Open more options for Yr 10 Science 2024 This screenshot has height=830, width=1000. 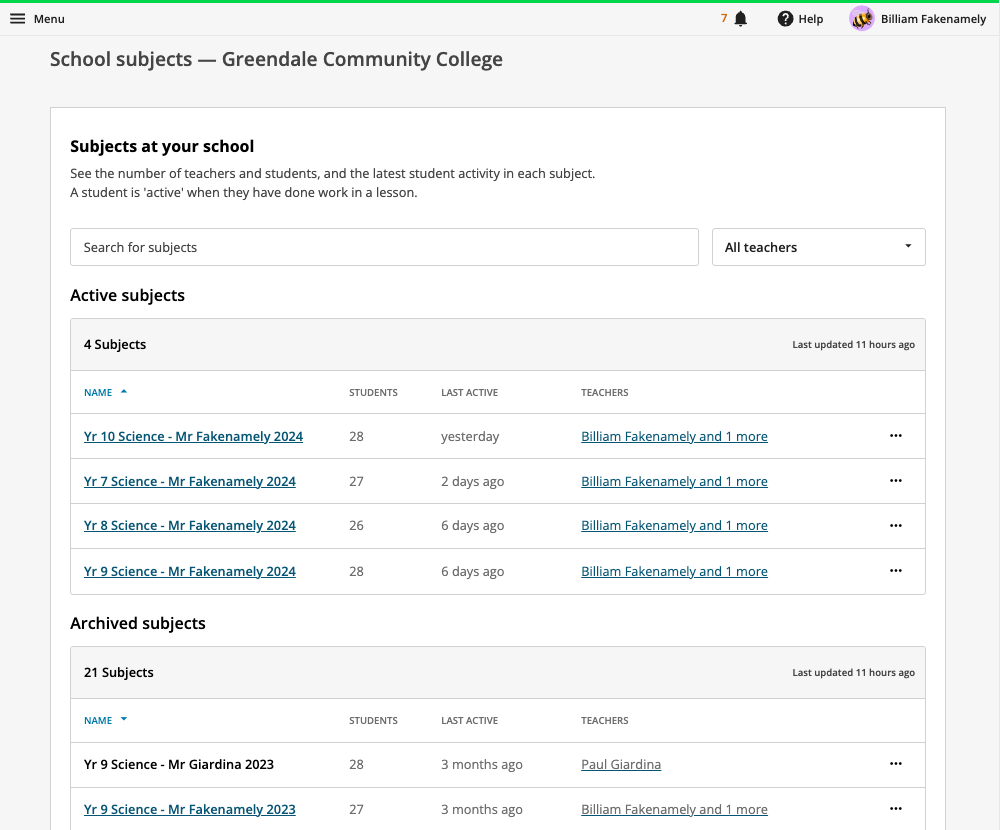895,436
